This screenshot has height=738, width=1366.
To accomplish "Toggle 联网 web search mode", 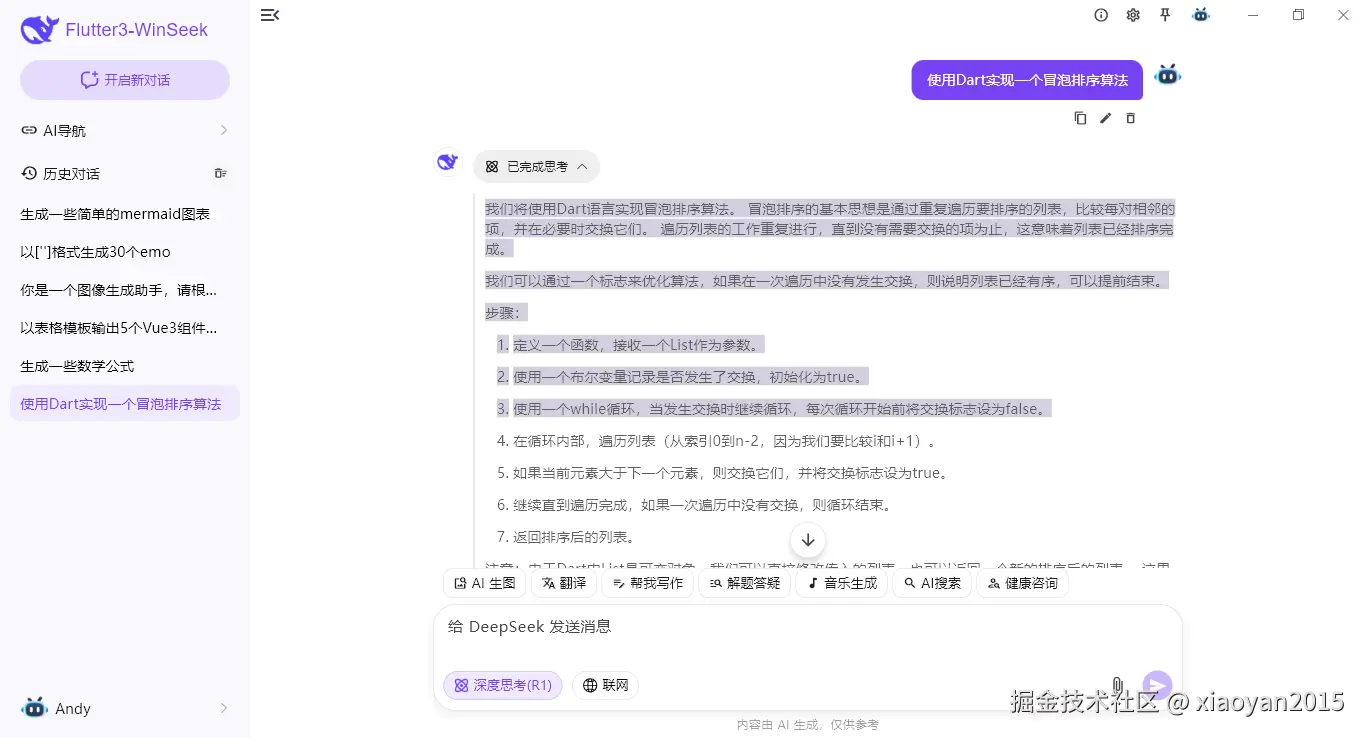I will [x=604, y=685].
